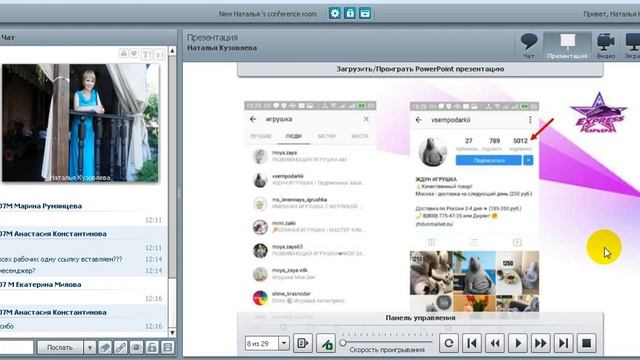Click the insert link chain icon in chat

pyautogui.click(x=120, y=347)
